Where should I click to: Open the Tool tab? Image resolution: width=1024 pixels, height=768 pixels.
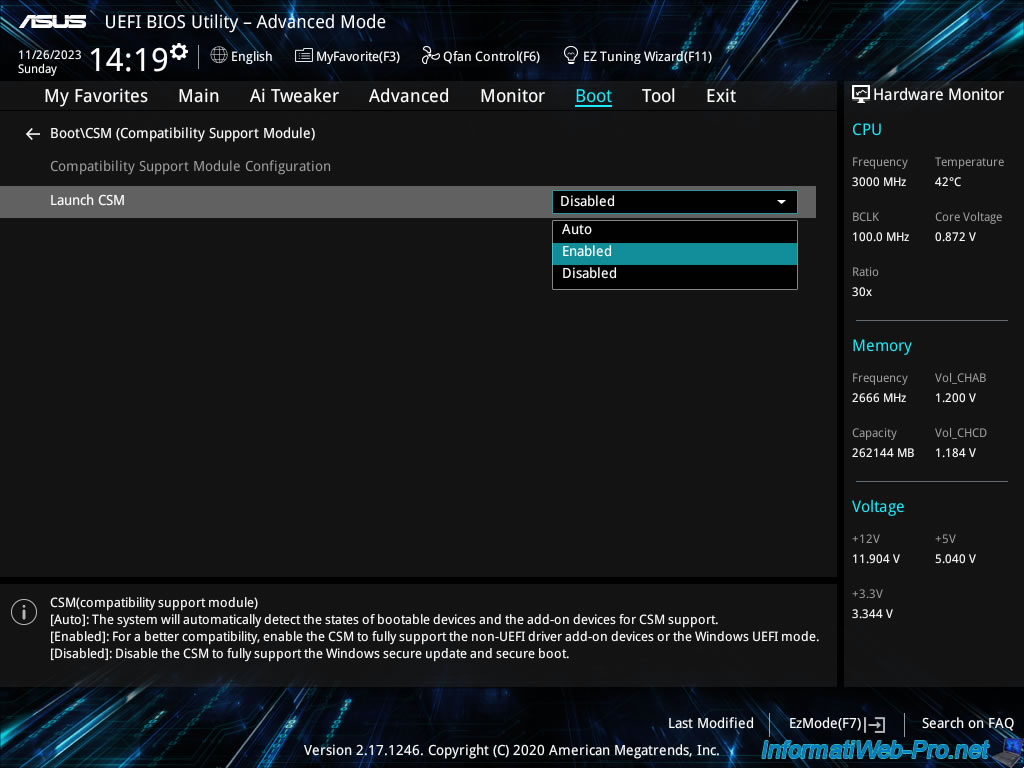point(658,96)
